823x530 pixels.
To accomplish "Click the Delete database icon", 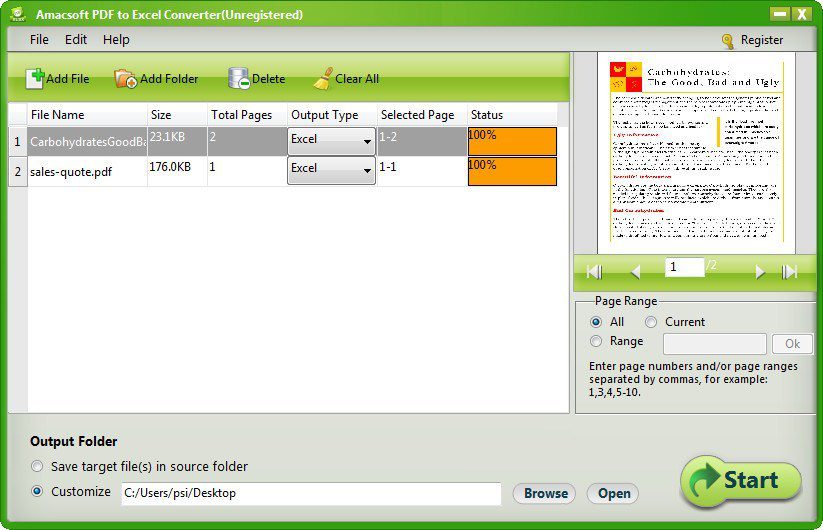I will click(239, 78).
